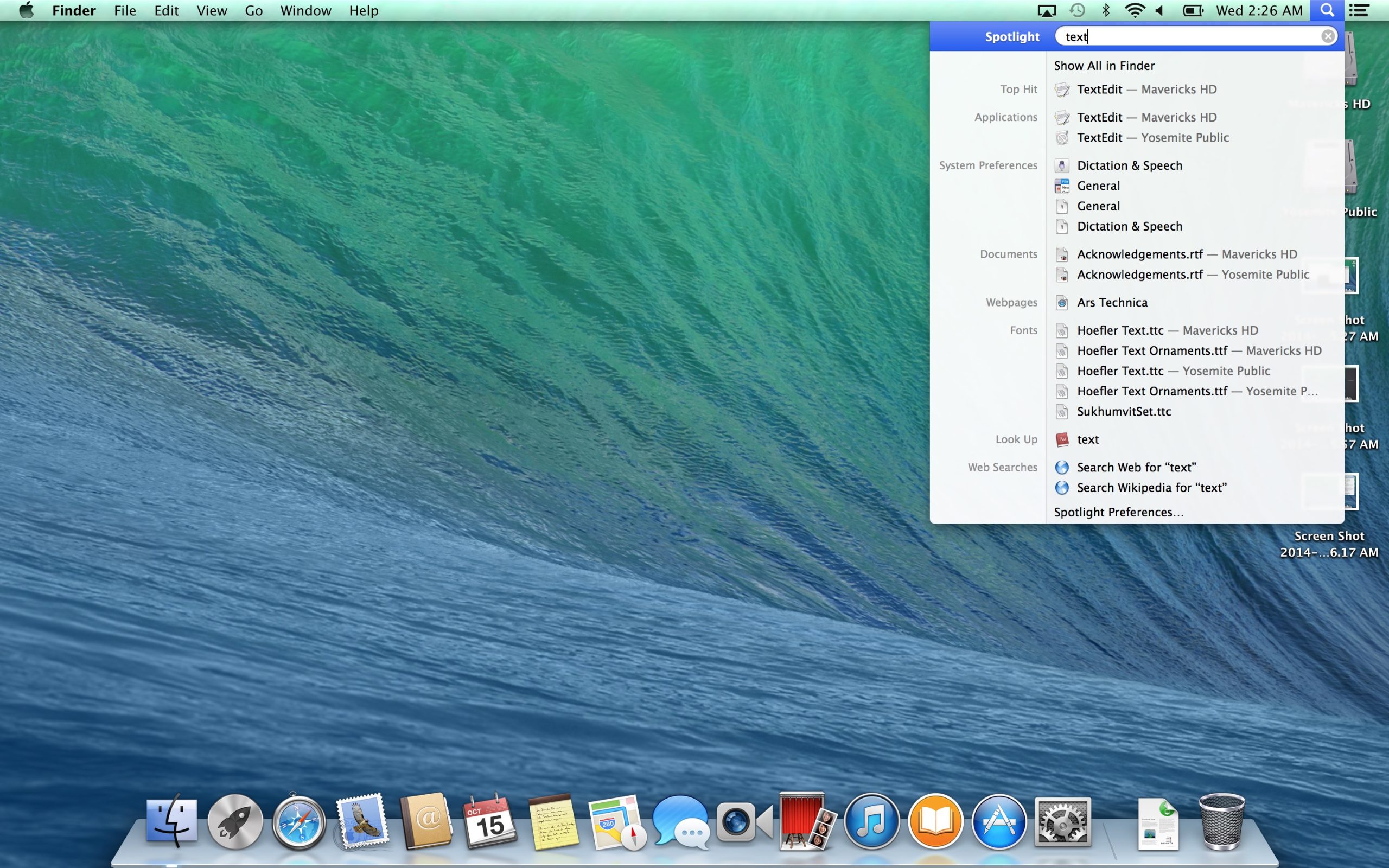The height and width of the screenshot is (868, 1389).
Task: Click the Wi-Fi status icon
Action: (x=1135, y=10)
